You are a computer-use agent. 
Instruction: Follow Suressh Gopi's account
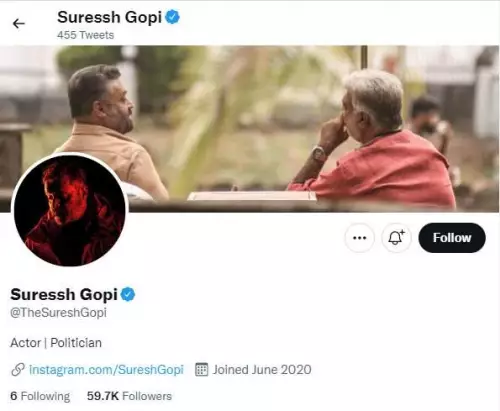tap(452, 238)
